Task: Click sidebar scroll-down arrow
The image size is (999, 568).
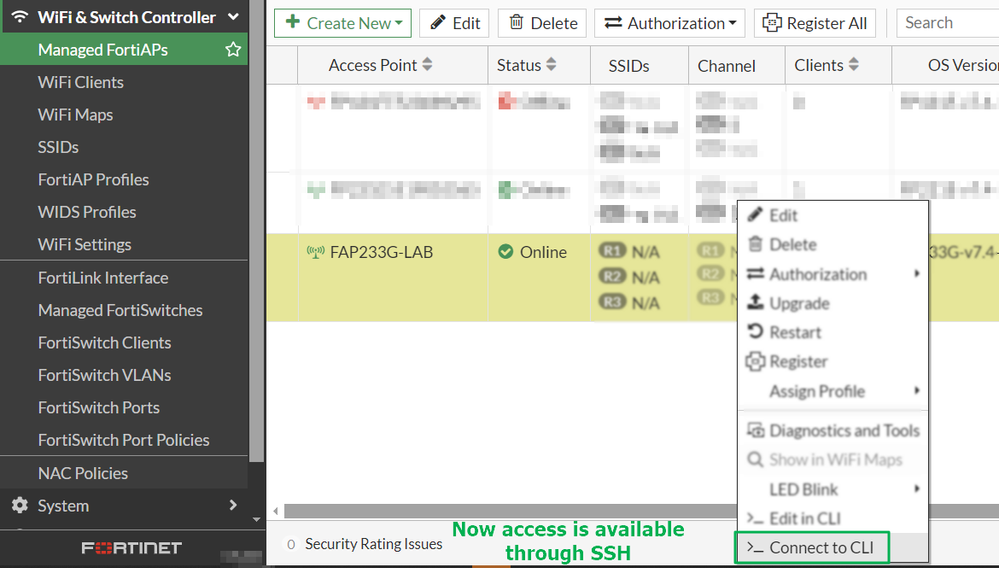Action: pos(256,520)
